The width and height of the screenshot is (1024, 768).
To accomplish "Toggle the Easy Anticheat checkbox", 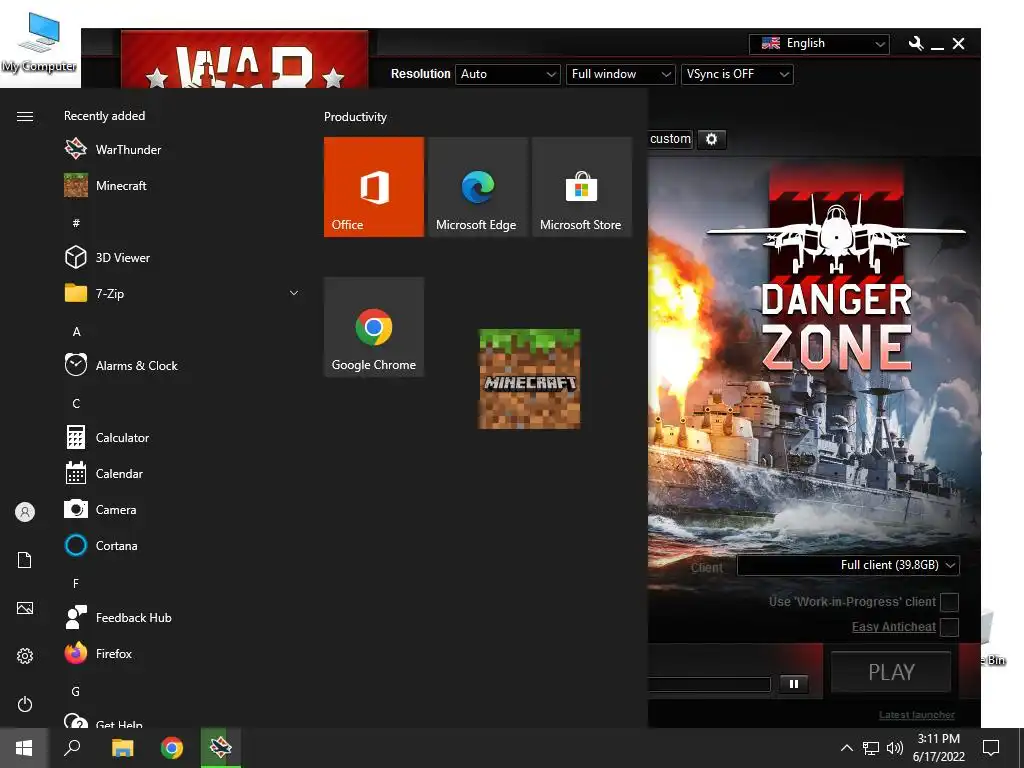I will pyautogui.click(x=950, y=627).
